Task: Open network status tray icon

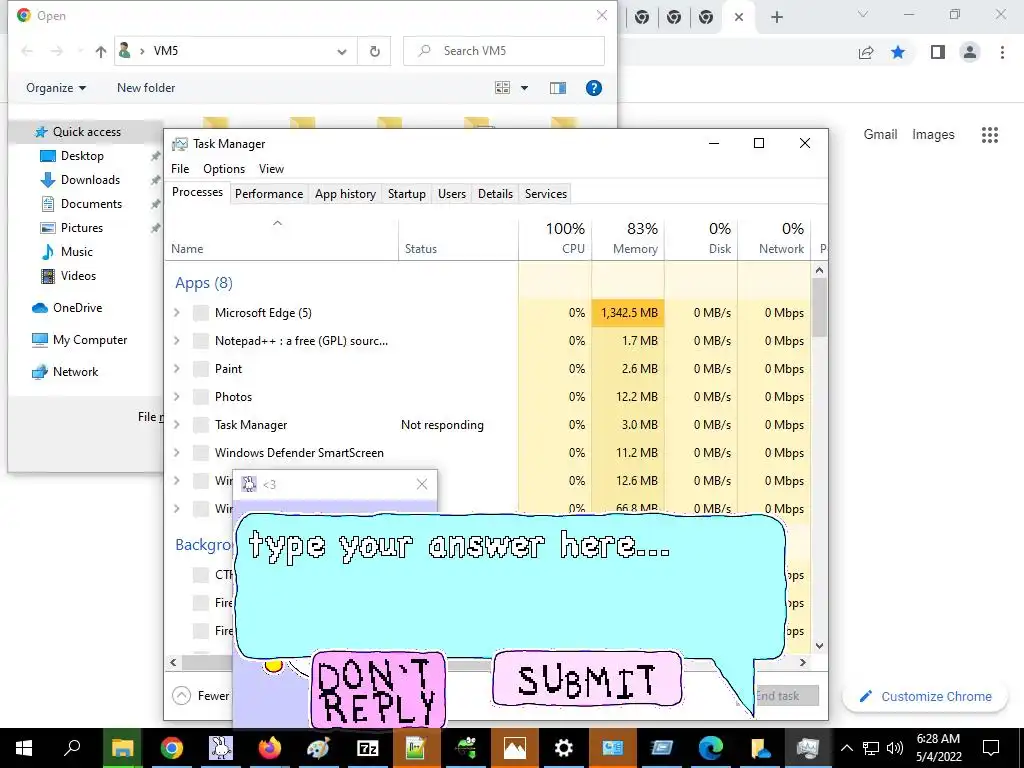Action: (x=871, y=748)
